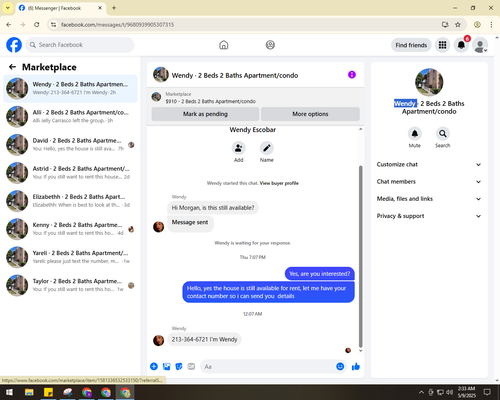The image size is (500, 400).
Task: Expand the Privacy & support section
Action: (x=429, y=216)
